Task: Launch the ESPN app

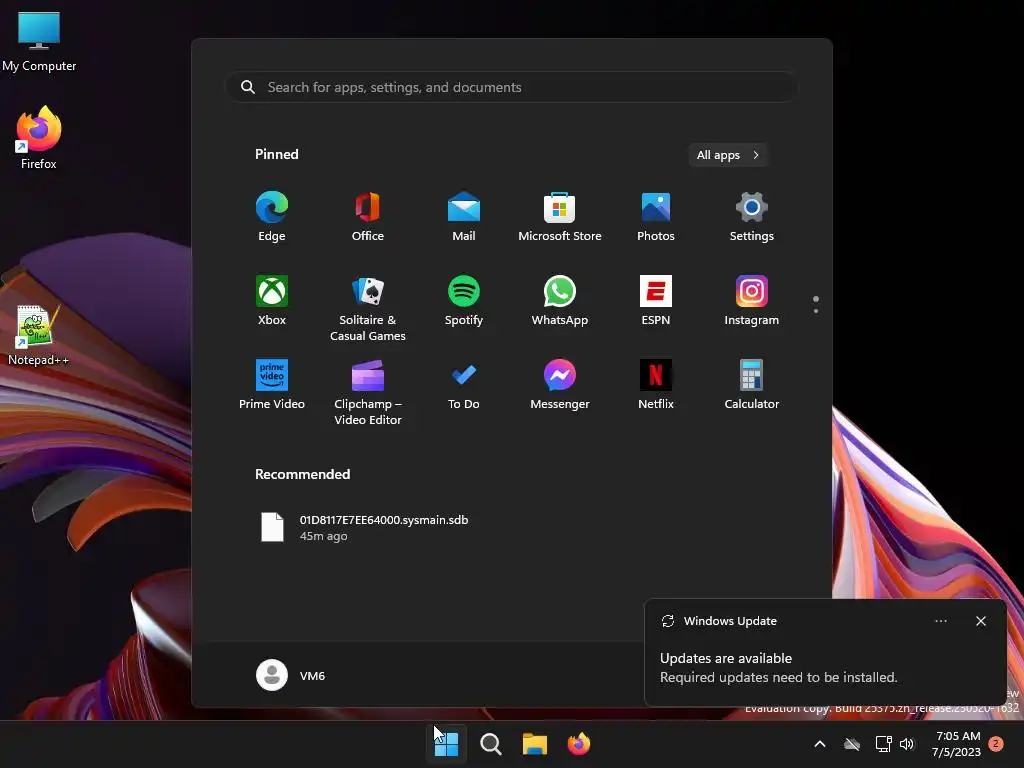Action: tap(656, 301)
